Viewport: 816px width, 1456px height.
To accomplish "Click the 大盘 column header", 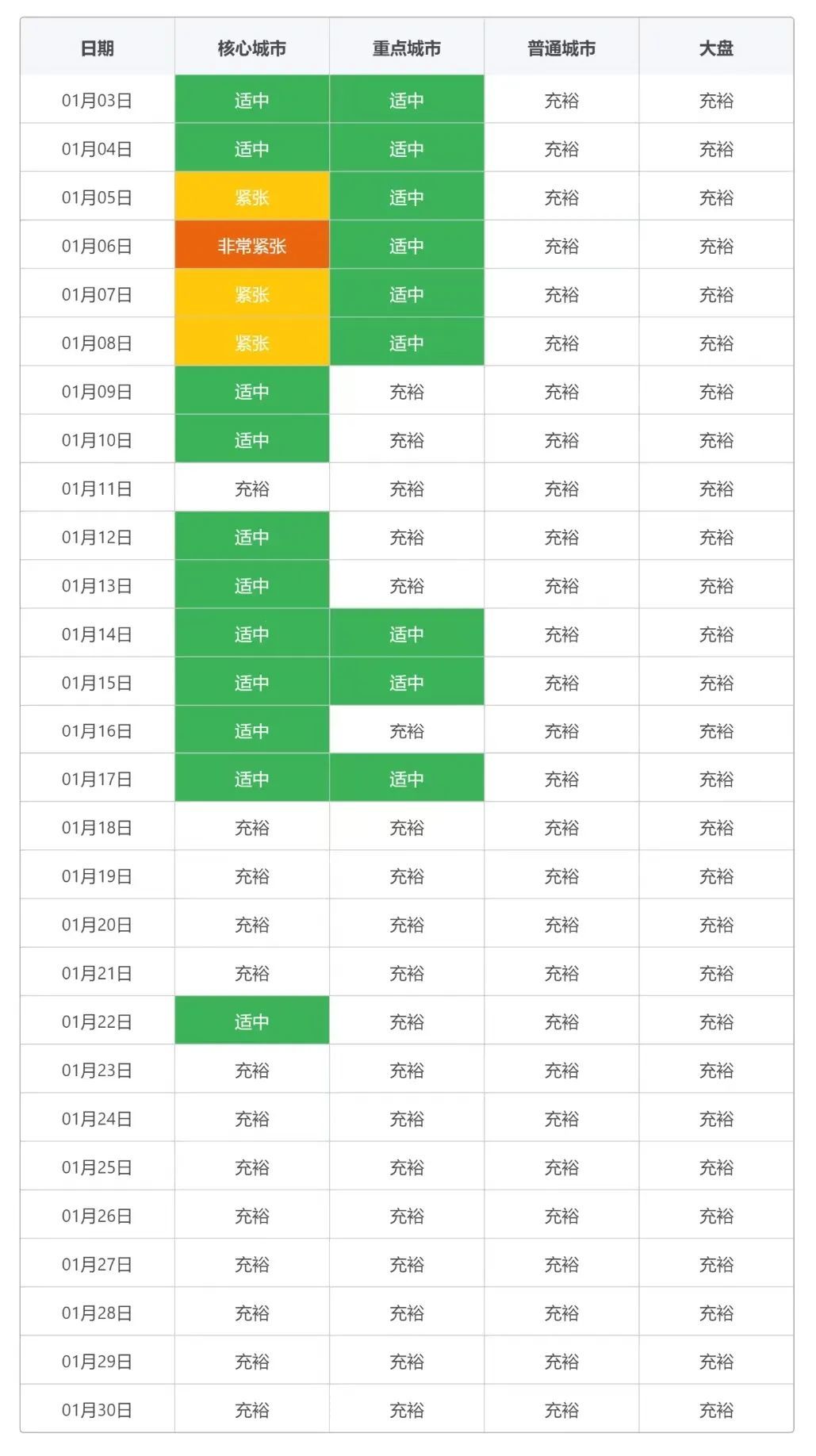I will [x=716, y=48].
